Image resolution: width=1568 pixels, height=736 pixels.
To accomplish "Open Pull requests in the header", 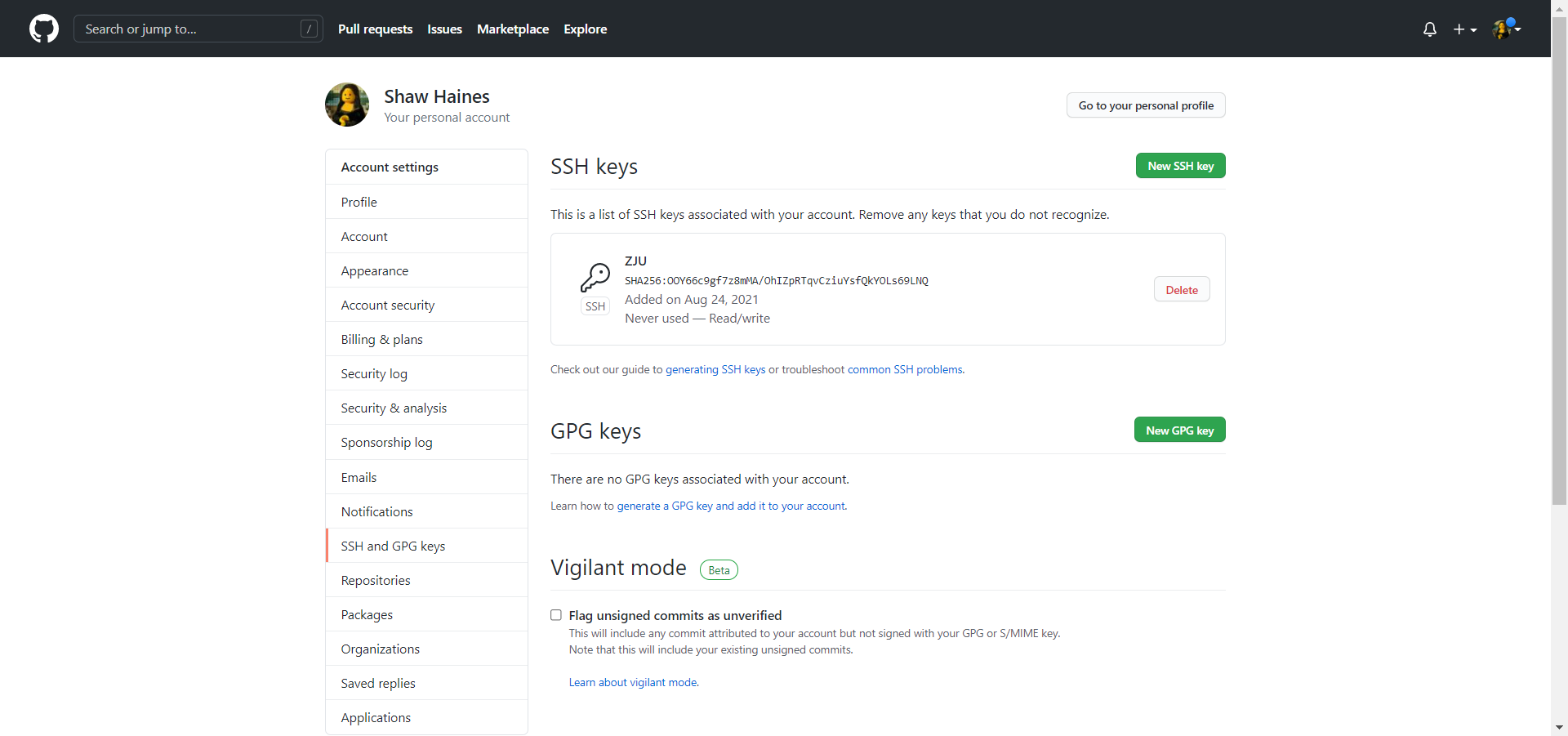I will [x=375, y=29].
